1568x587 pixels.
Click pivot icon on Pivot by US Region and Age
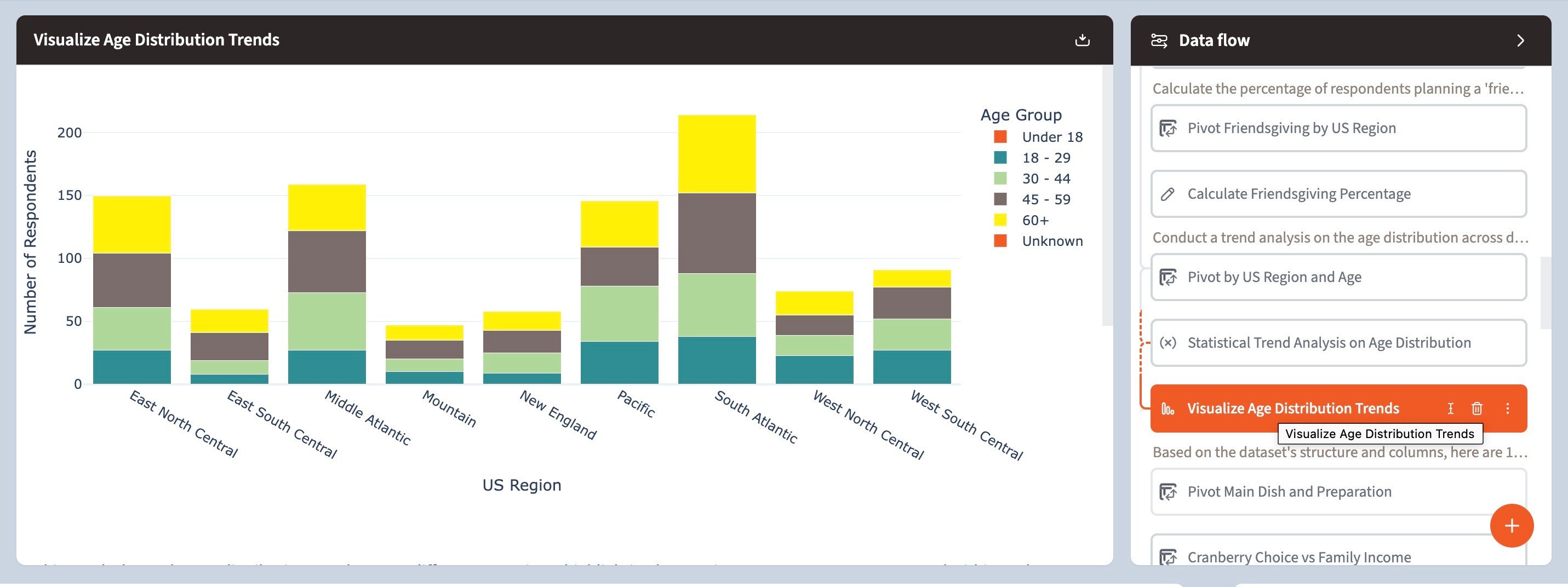point(1168,278)
